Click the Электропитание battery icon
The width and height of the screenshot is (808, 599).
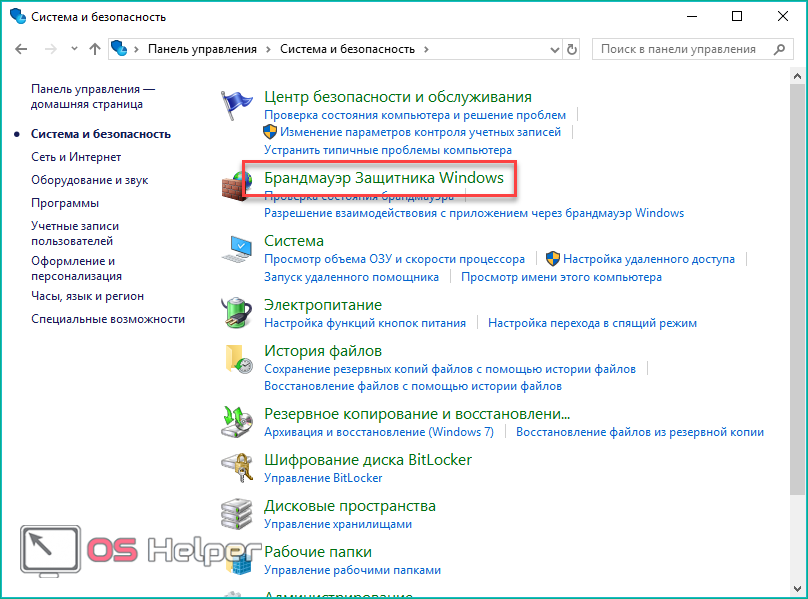[x=237, y=312]
